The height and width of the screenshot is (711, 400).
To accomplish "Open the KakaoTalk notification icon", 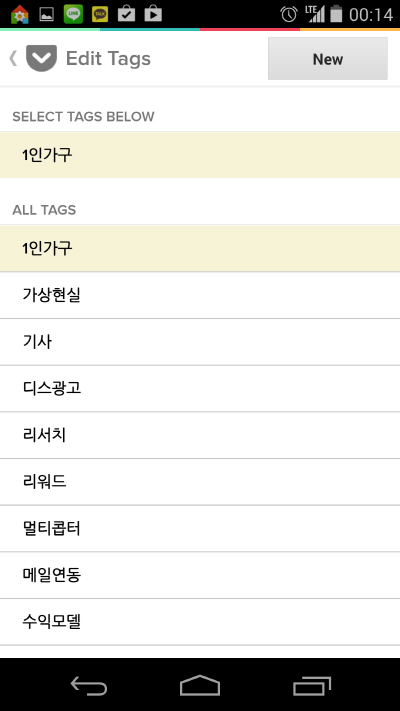I will 100,15.
